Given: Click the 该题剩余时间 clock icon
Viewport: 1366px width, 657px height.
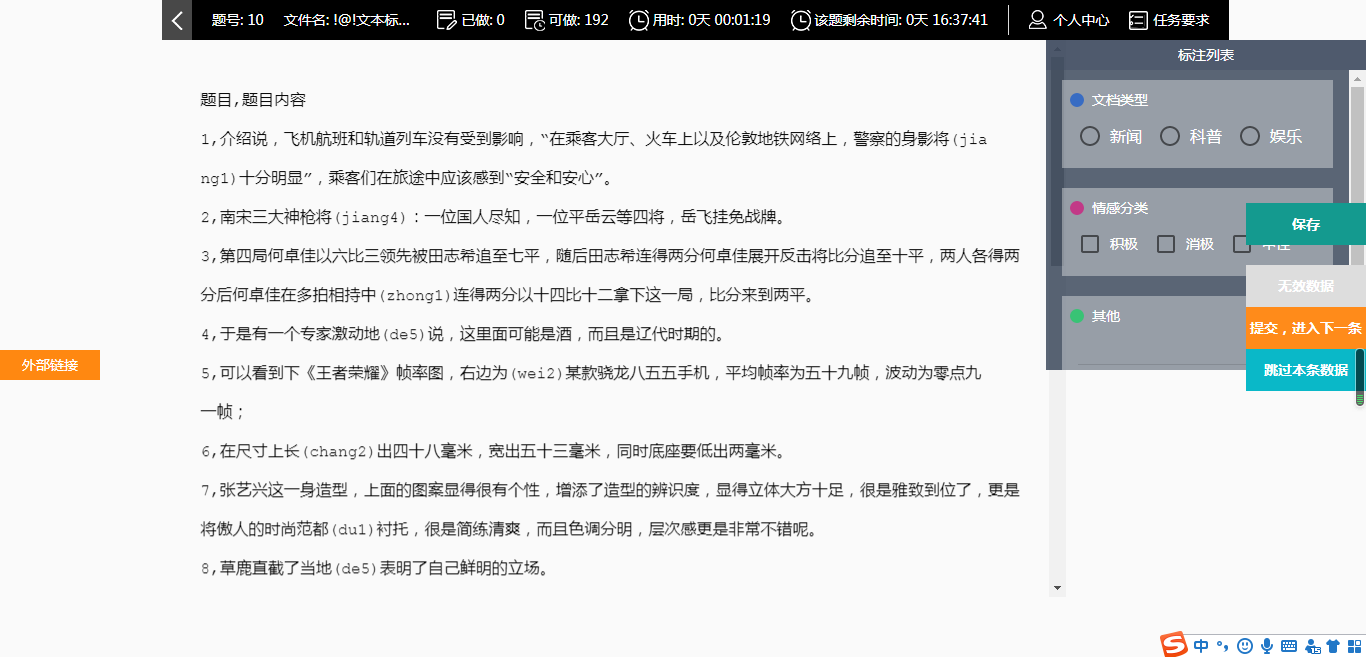Looking at the screenshot, I should 800,20.
